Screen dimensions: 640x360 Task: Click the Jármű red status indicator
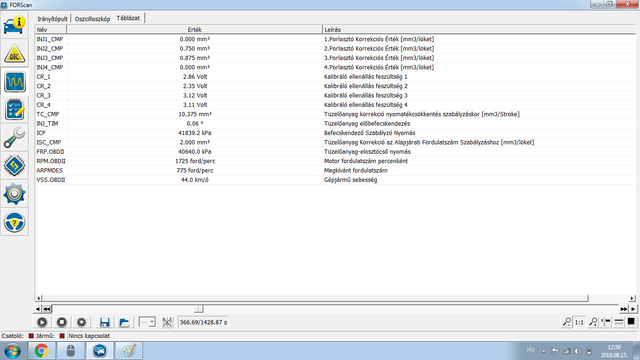[62, 336]
